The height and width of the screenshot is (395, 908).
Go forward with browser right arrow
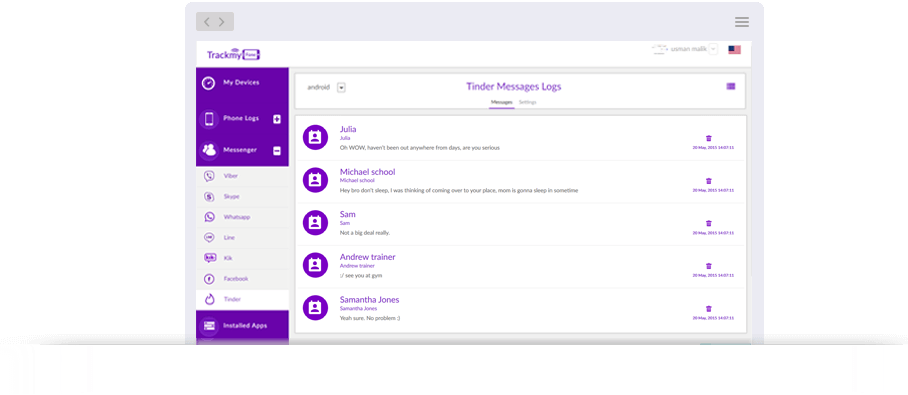click(222, 22)
